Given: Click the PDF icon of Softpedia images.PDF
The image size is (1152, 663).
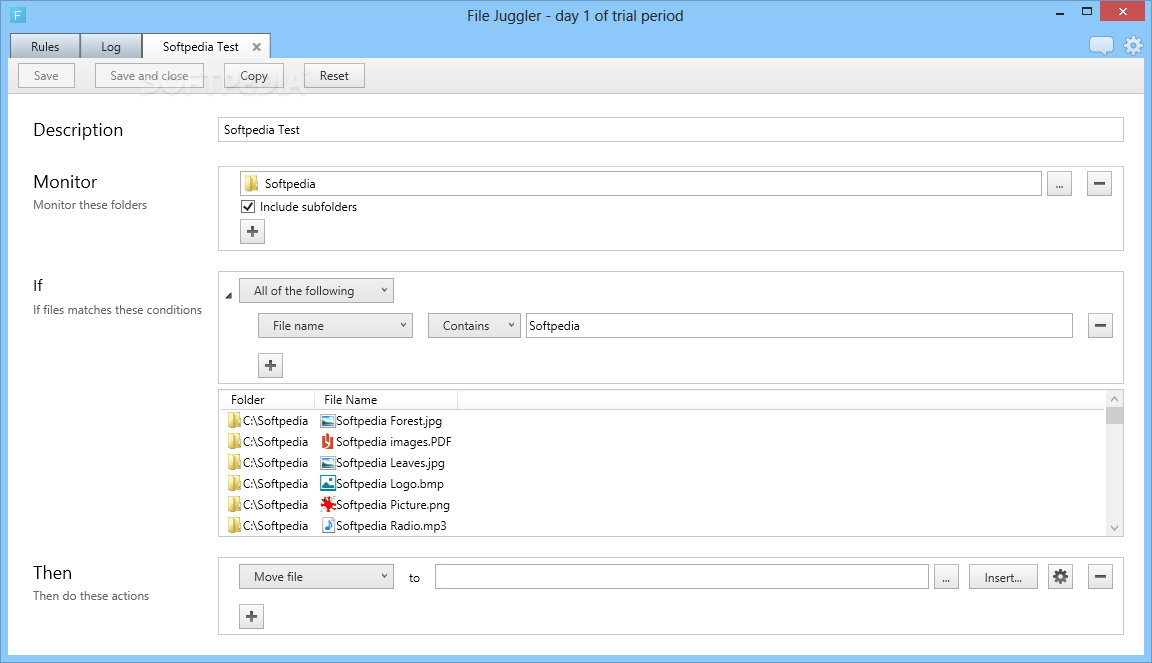Looking at the screenshot, I should [328, 442].
